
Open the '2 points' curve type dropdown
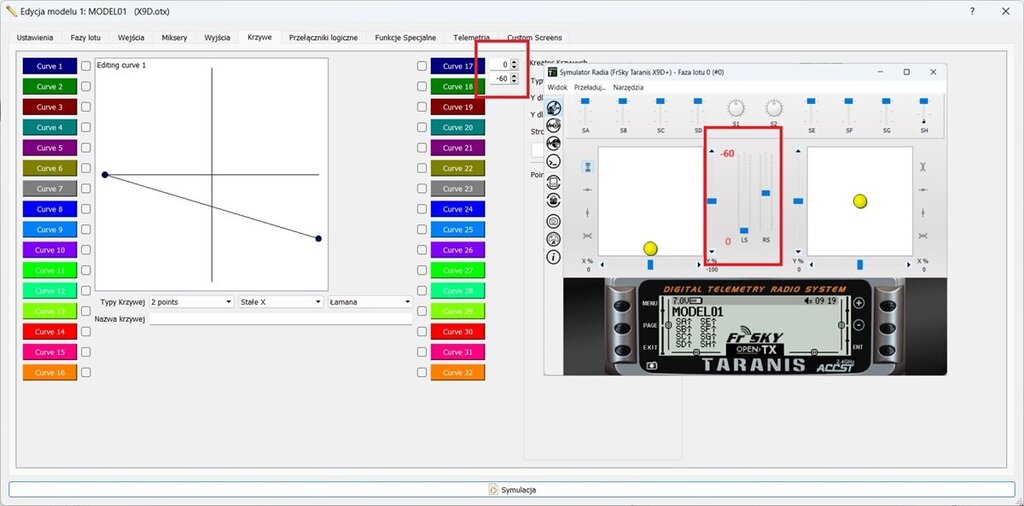190,301
